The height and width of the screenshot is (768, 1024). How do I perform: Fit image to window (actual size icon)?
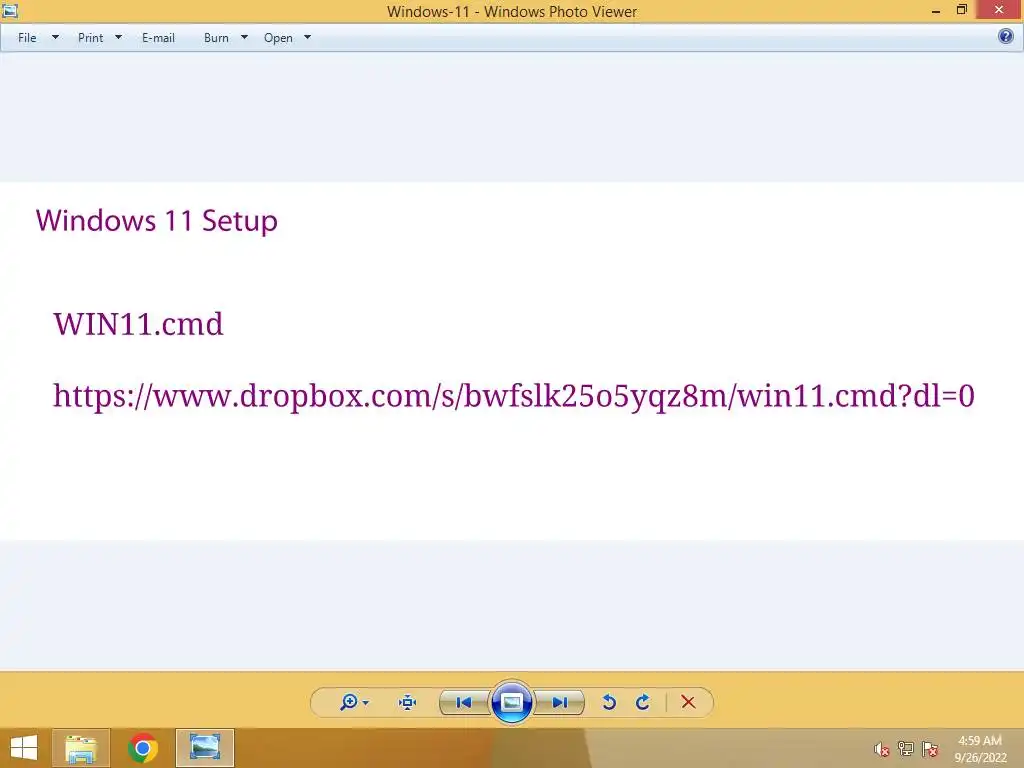click(x=408, y=703)
